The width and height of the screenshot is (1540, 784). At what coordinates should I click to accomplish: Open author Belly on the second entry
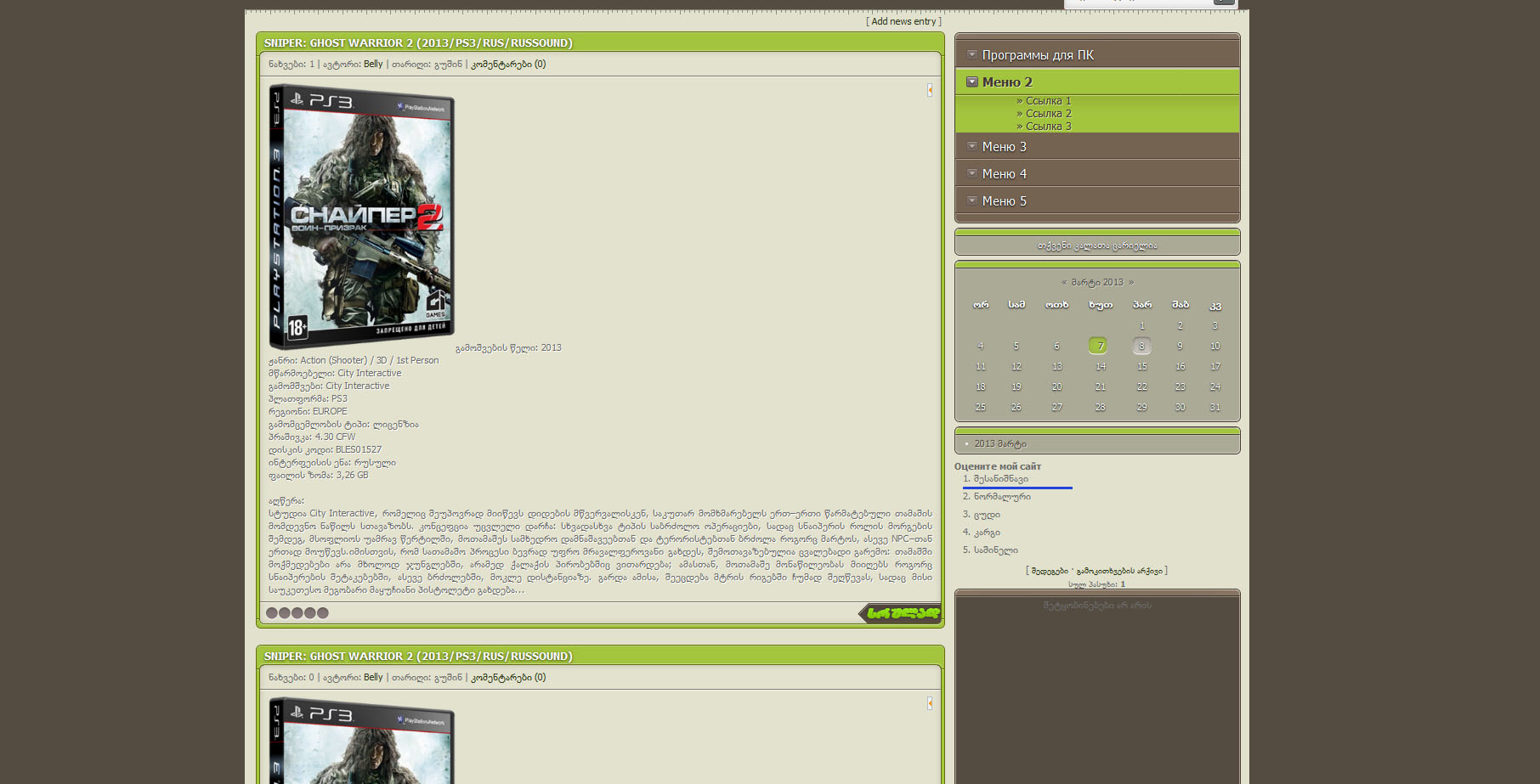(373, 677)
